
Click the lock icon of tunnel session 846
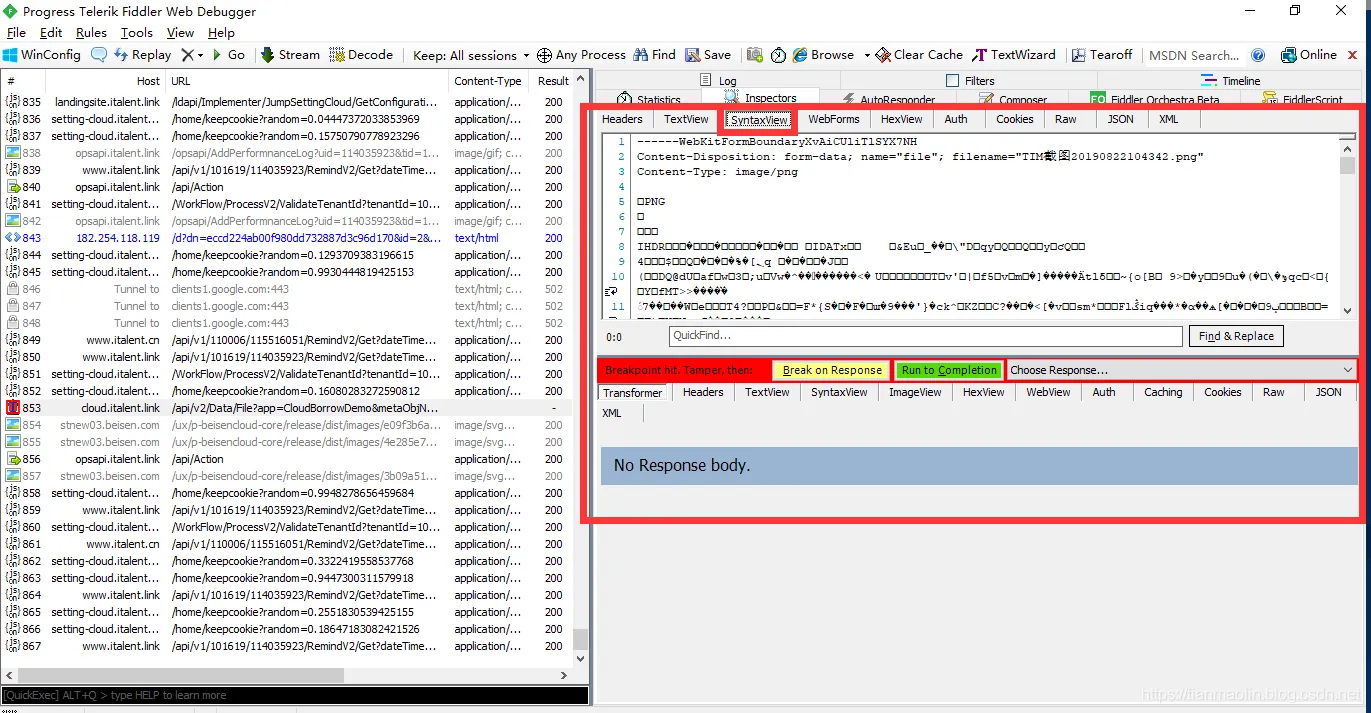pyautogui.click(x=13, y=289)
